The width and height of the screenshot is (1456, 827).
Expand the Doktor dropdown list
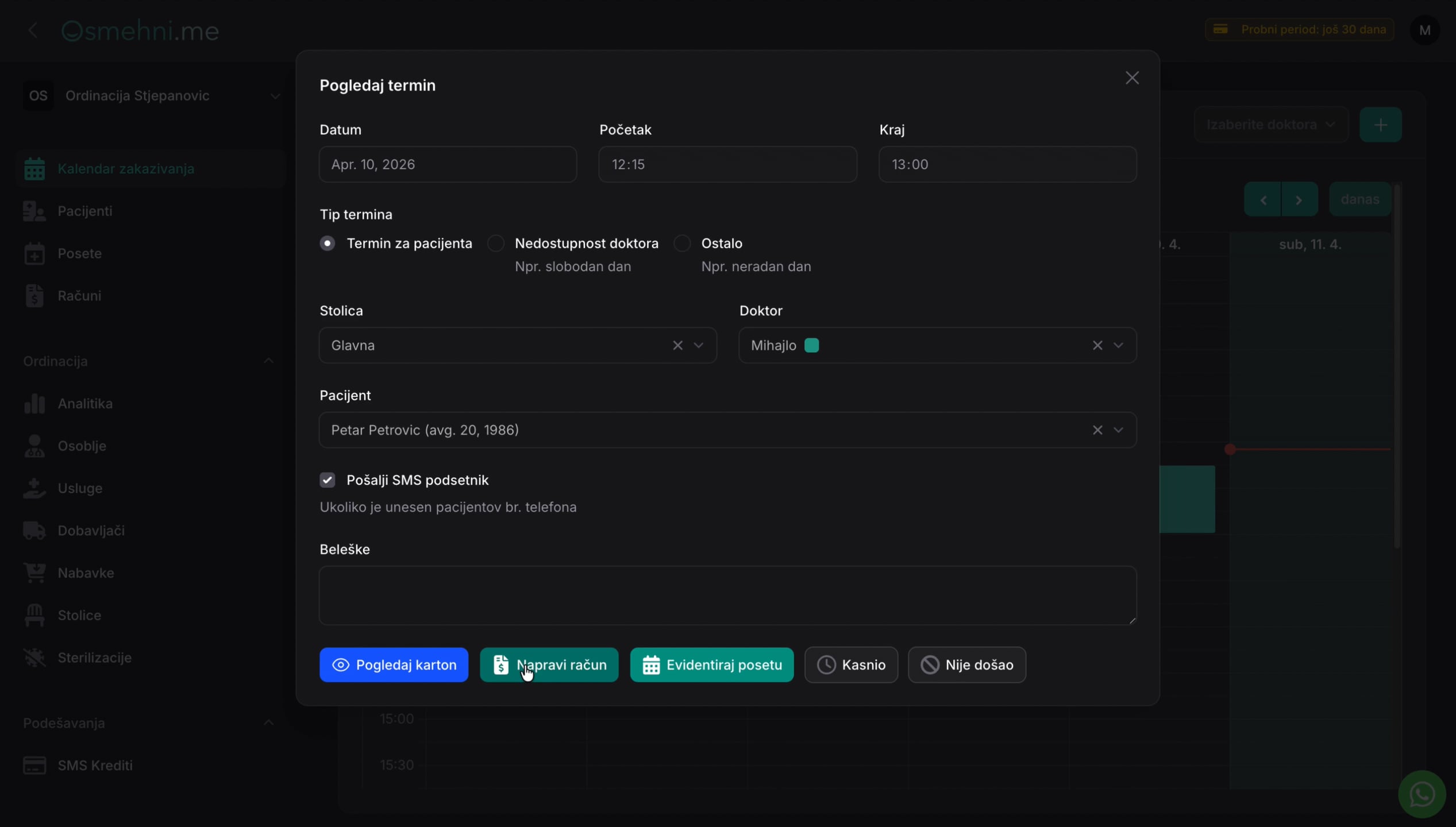[x=1118, y=345]
